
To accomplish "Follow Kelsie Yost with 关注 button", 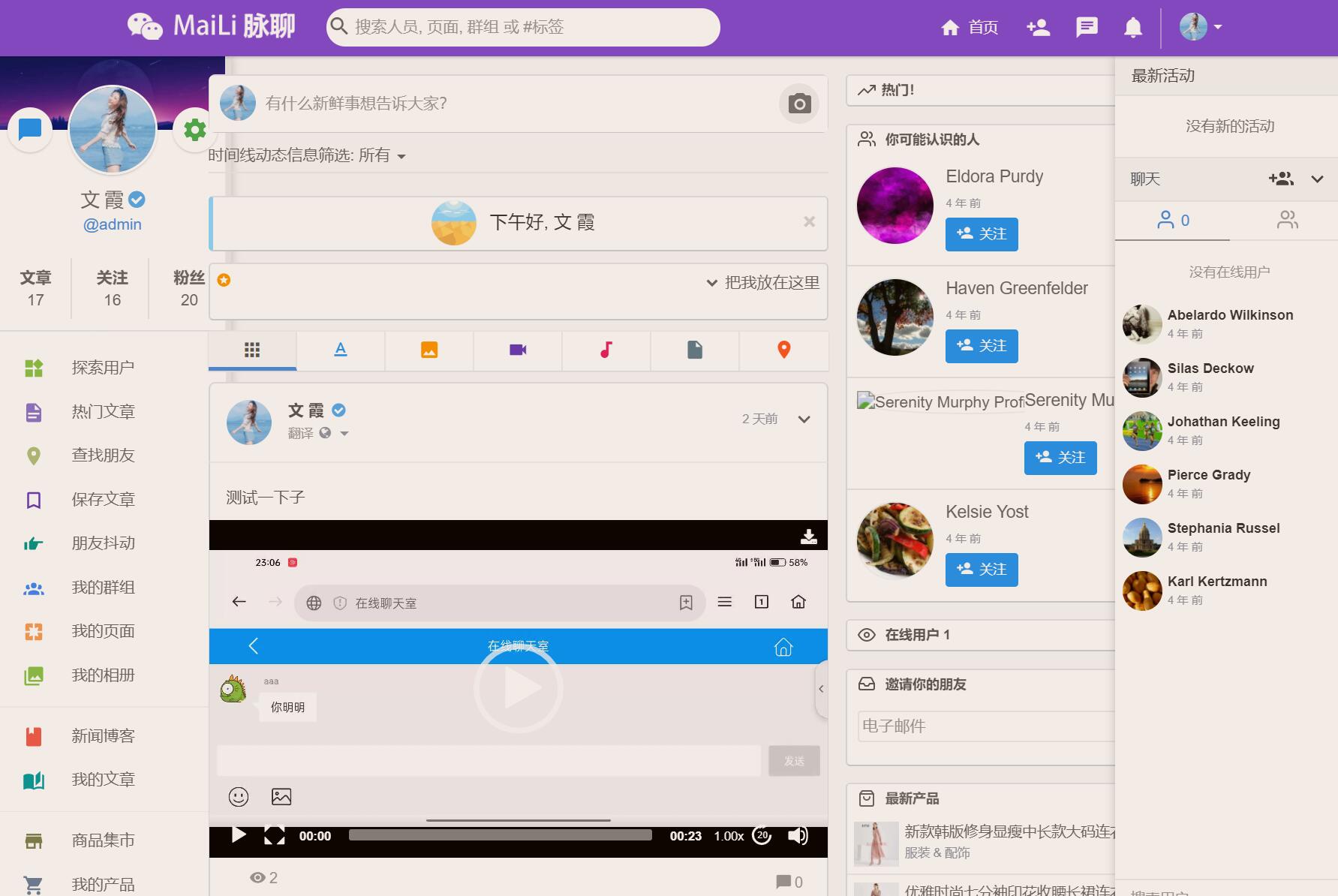I will coord(982,570).
